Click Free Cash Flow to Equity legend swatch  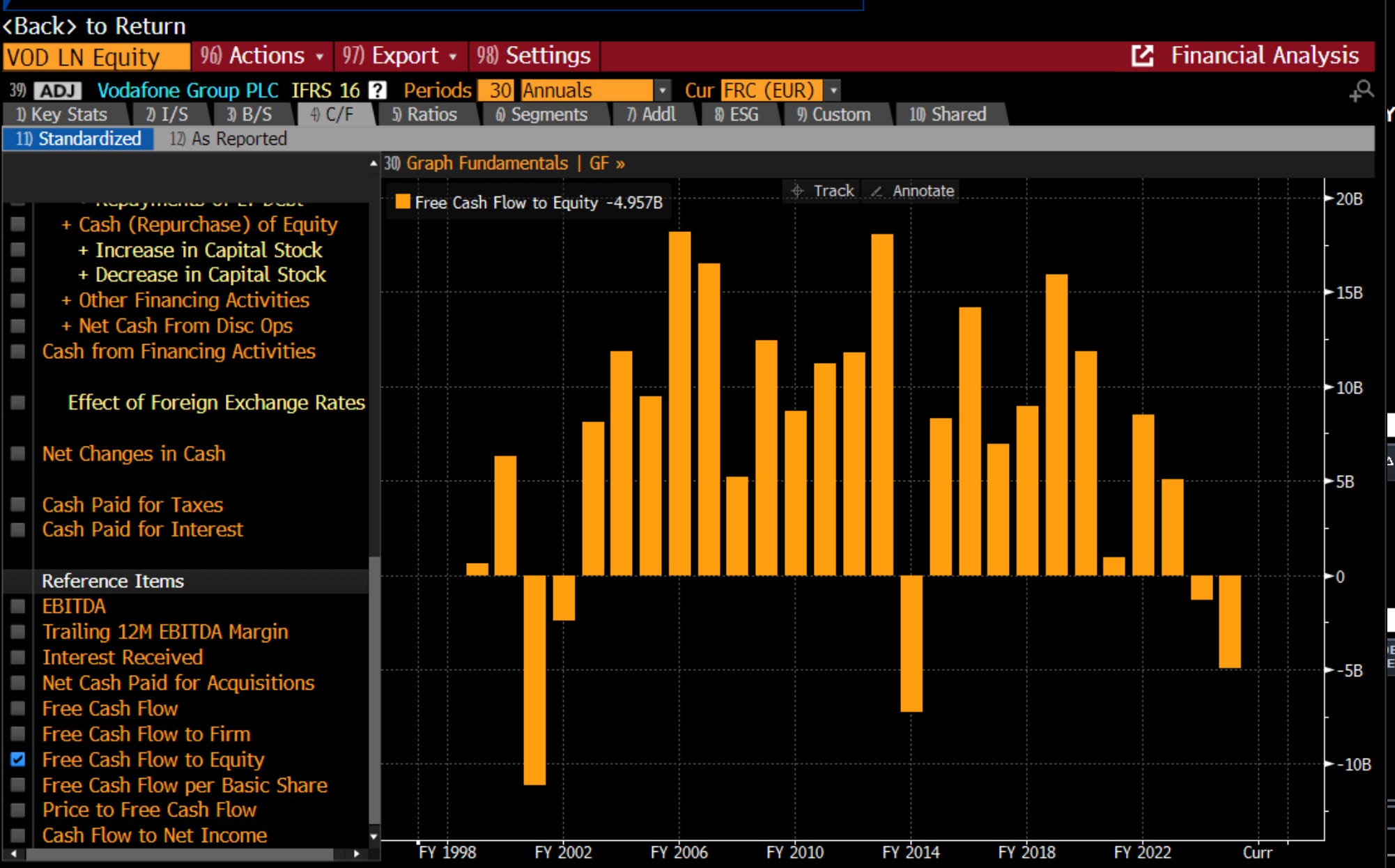click(402, 202)
